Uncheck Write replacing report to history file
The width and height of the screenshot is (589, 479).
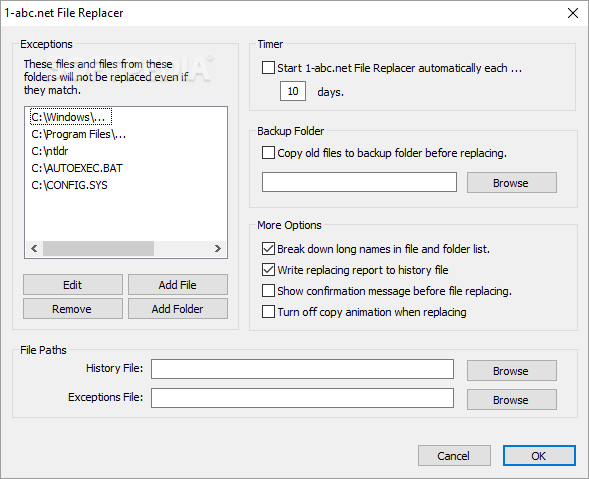pyautogui.click(x=268, y=270)
